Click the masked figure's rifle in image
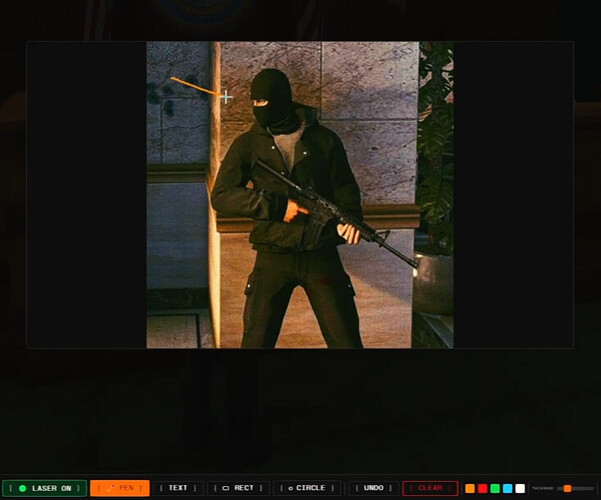This screenshot has height=500, width=601. click(x=330, y=211)
